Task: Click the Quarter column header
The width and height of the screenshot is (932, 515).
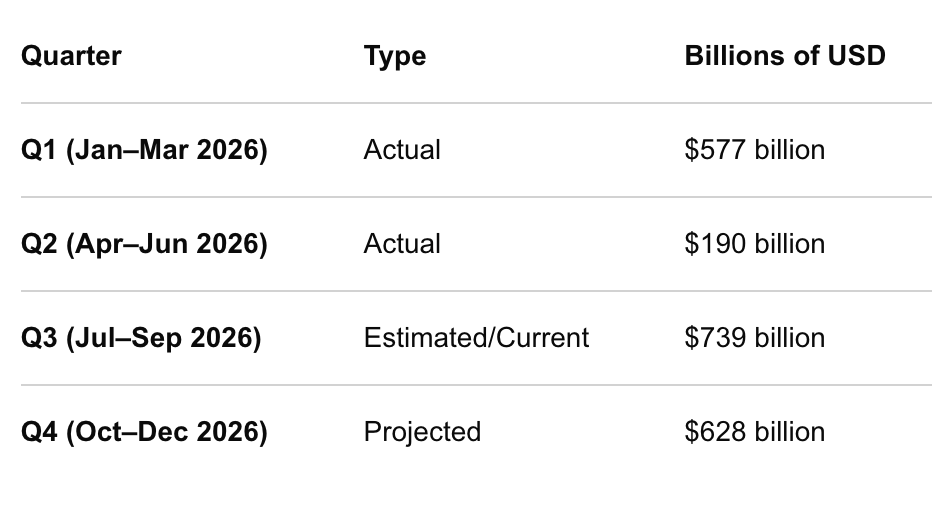Action: pyautogui.click(x=71, y=56)
